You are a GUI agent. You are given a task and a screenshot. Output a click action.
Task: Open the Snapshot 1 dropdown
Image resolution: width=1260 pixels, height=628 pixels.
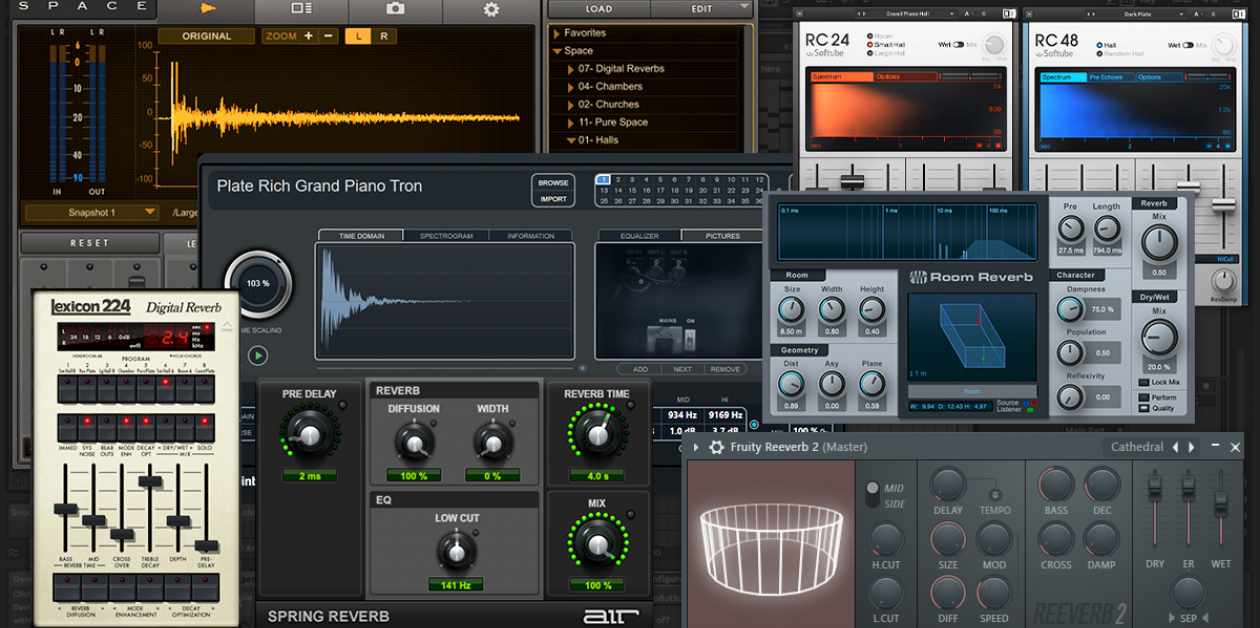92,212
